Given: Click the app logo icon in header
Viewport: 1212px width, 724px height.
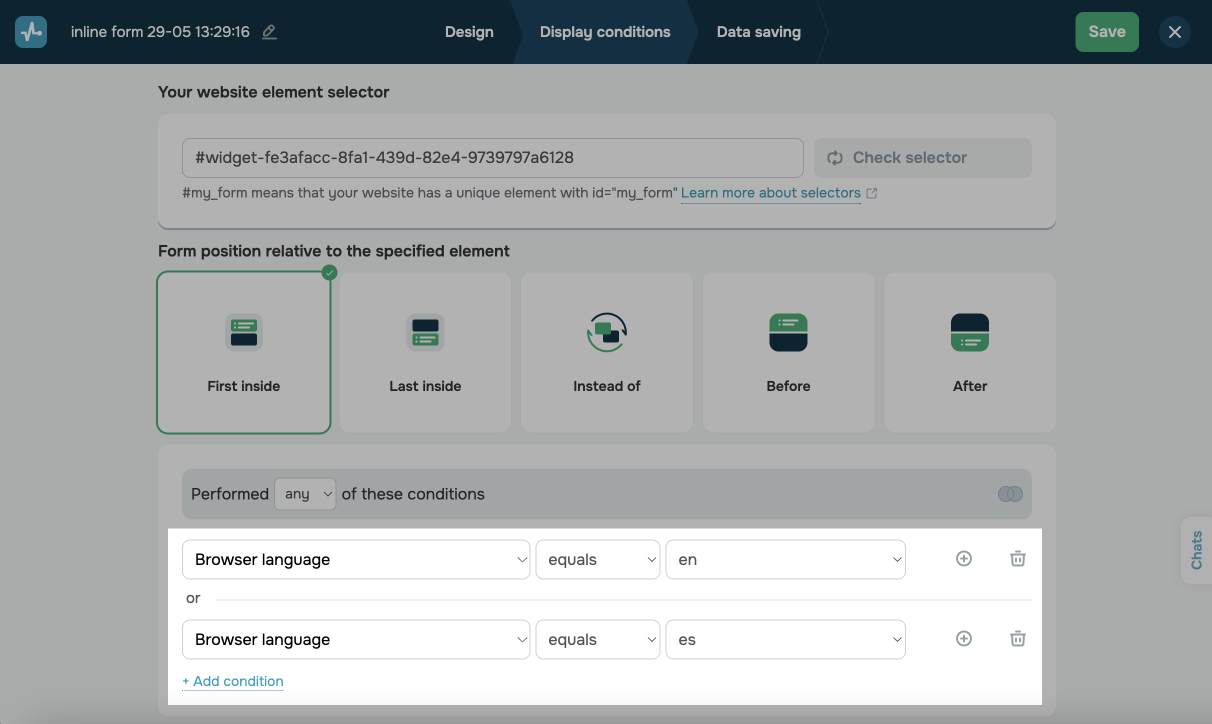Looking at the screenshot, I should tap(31, 32).
